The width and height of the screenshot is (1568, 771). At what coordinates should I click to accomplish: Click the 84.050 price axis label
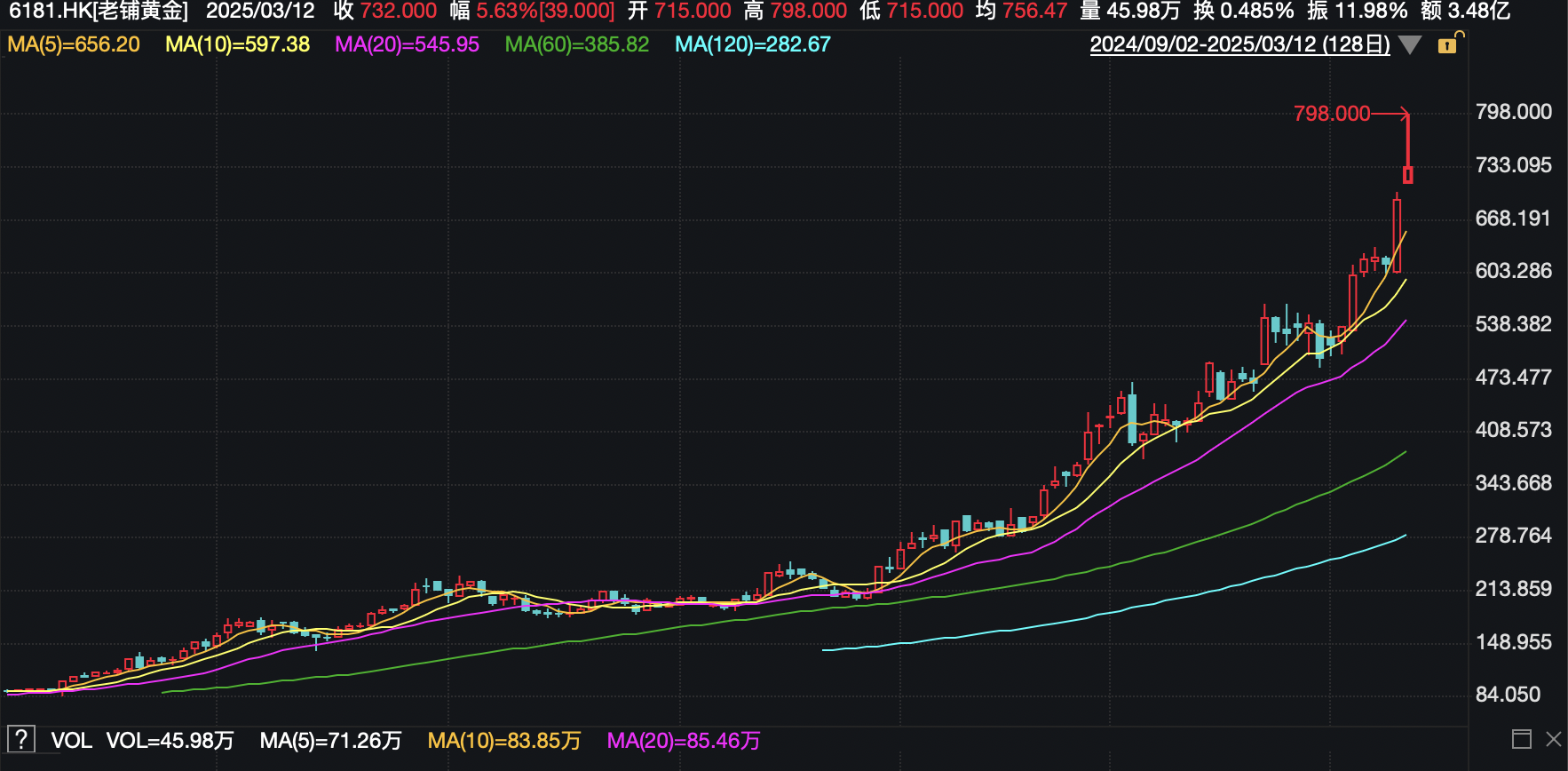coord(1508,695)
